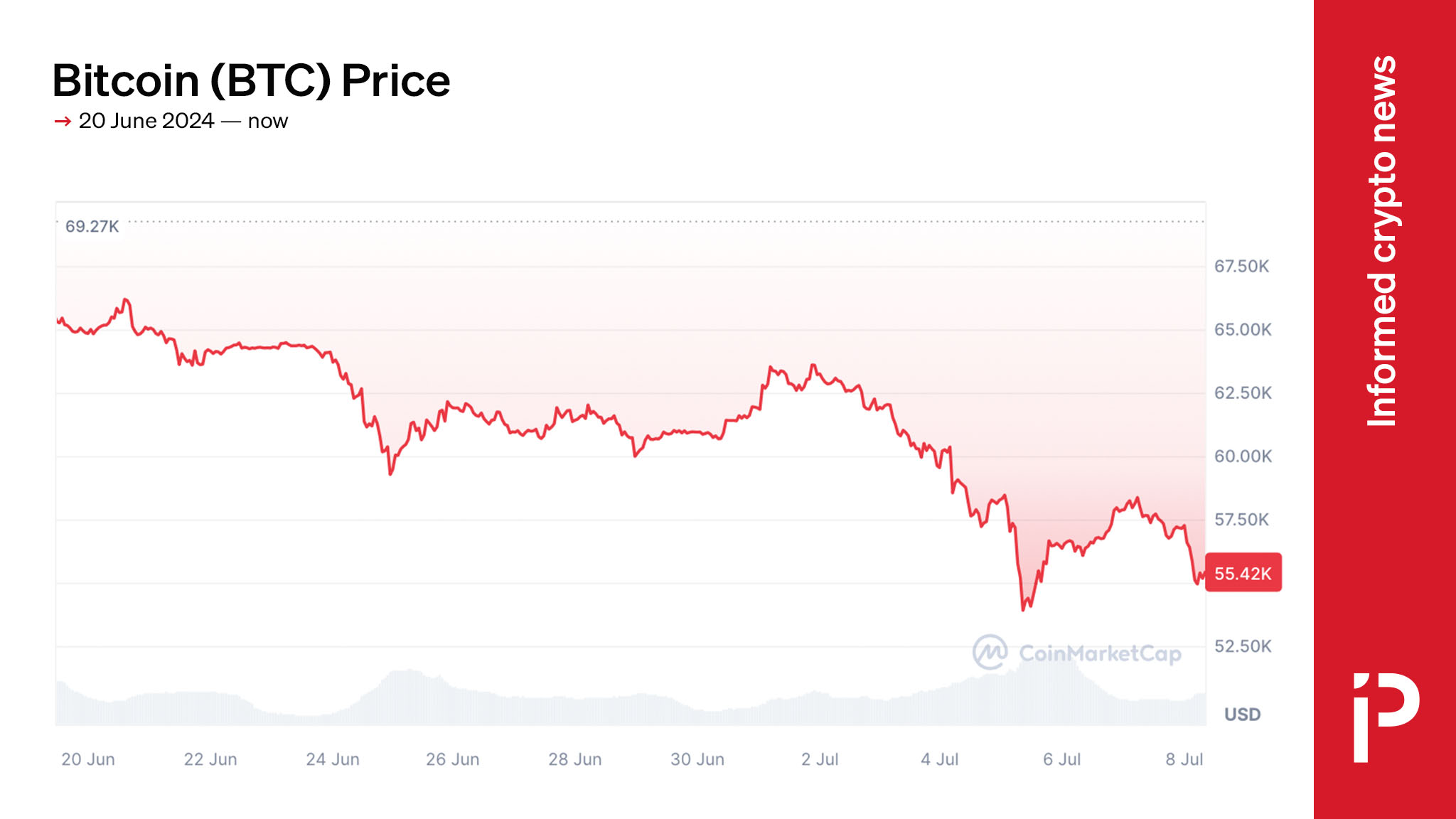This screenshot has width=1456, height=819.
Task: Click the CoinMarketCap logo icon
Action: click(x=990, y=652)
